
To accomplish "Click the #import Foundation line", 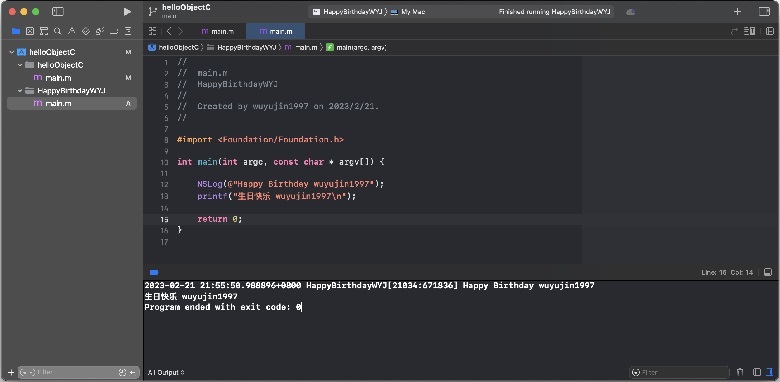I will [260, 140].
